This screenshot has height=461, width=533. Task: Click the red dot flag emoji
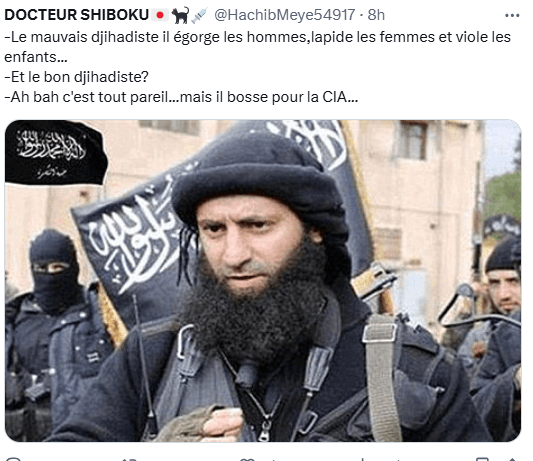(x=160, y=15)
